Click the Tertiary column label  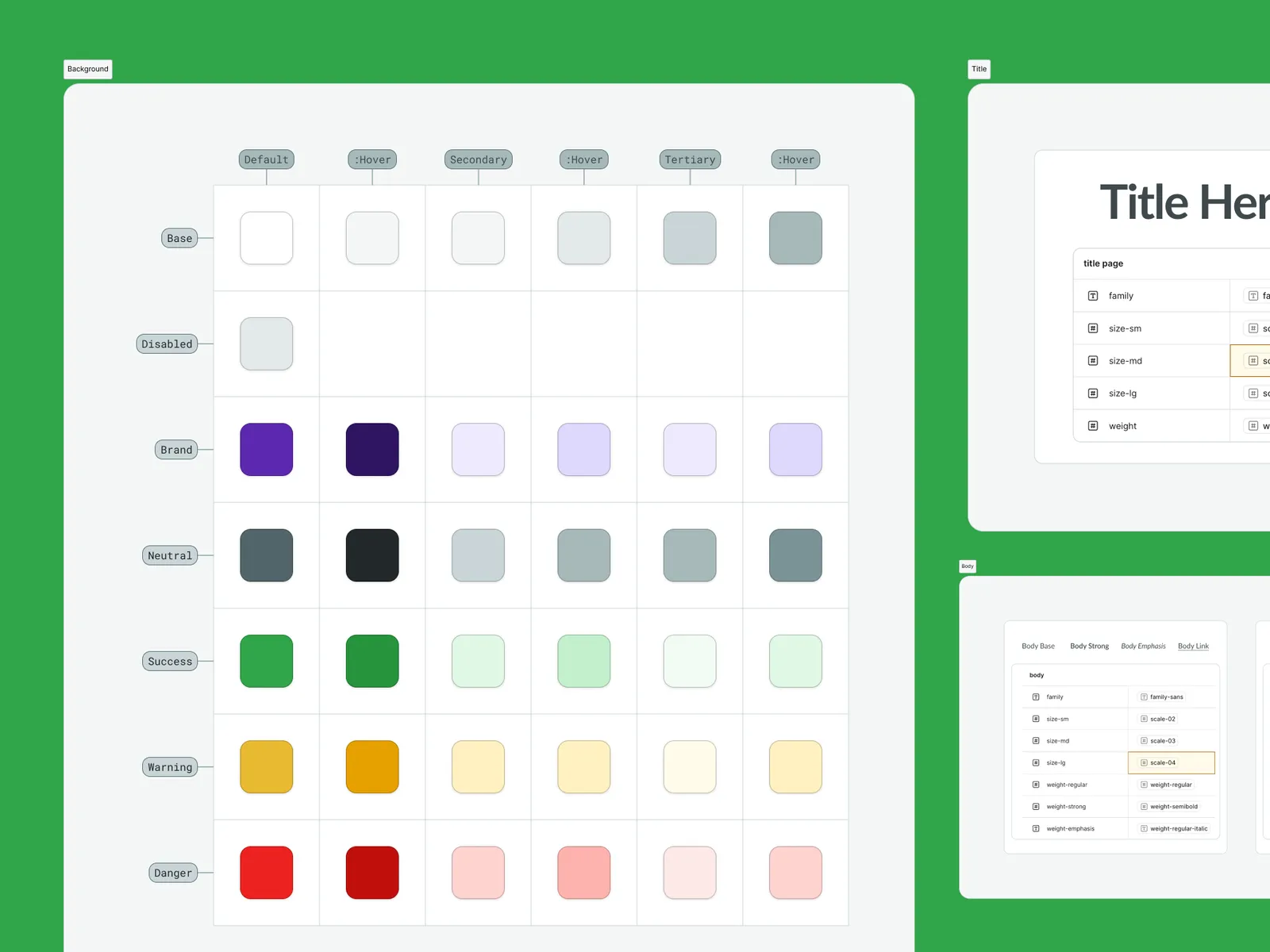click(x=691, y=159)
